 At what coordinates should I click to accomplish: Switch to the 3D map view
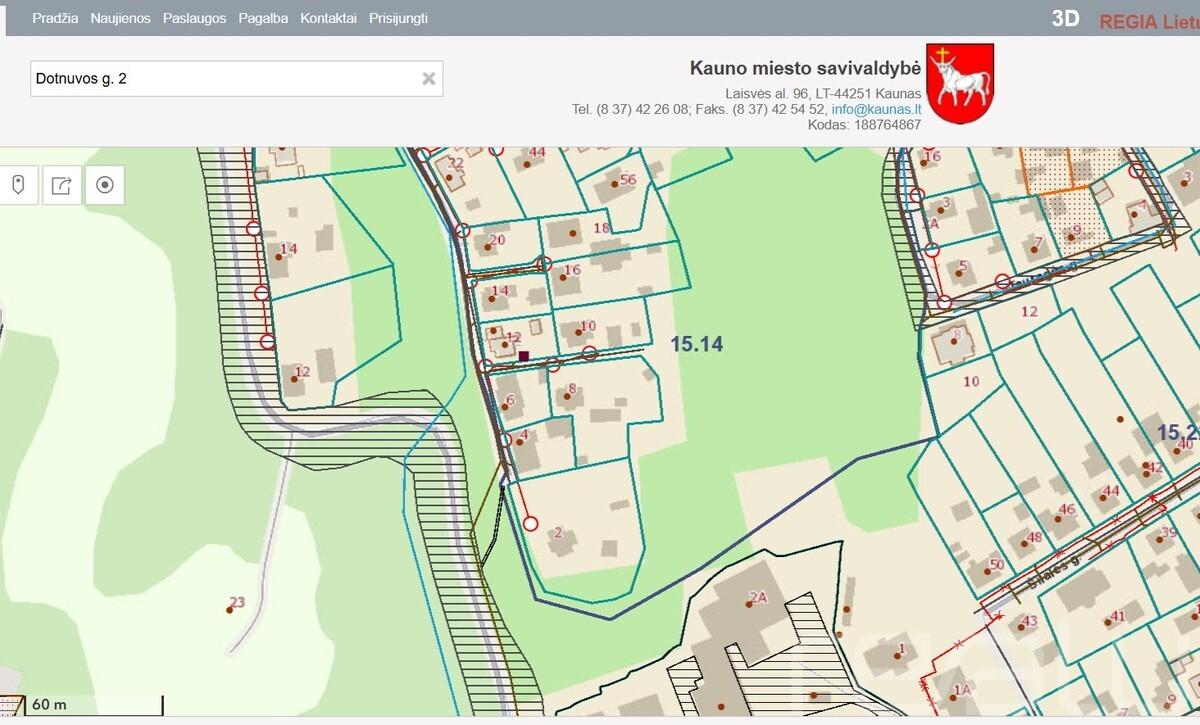pos(1066,18)
